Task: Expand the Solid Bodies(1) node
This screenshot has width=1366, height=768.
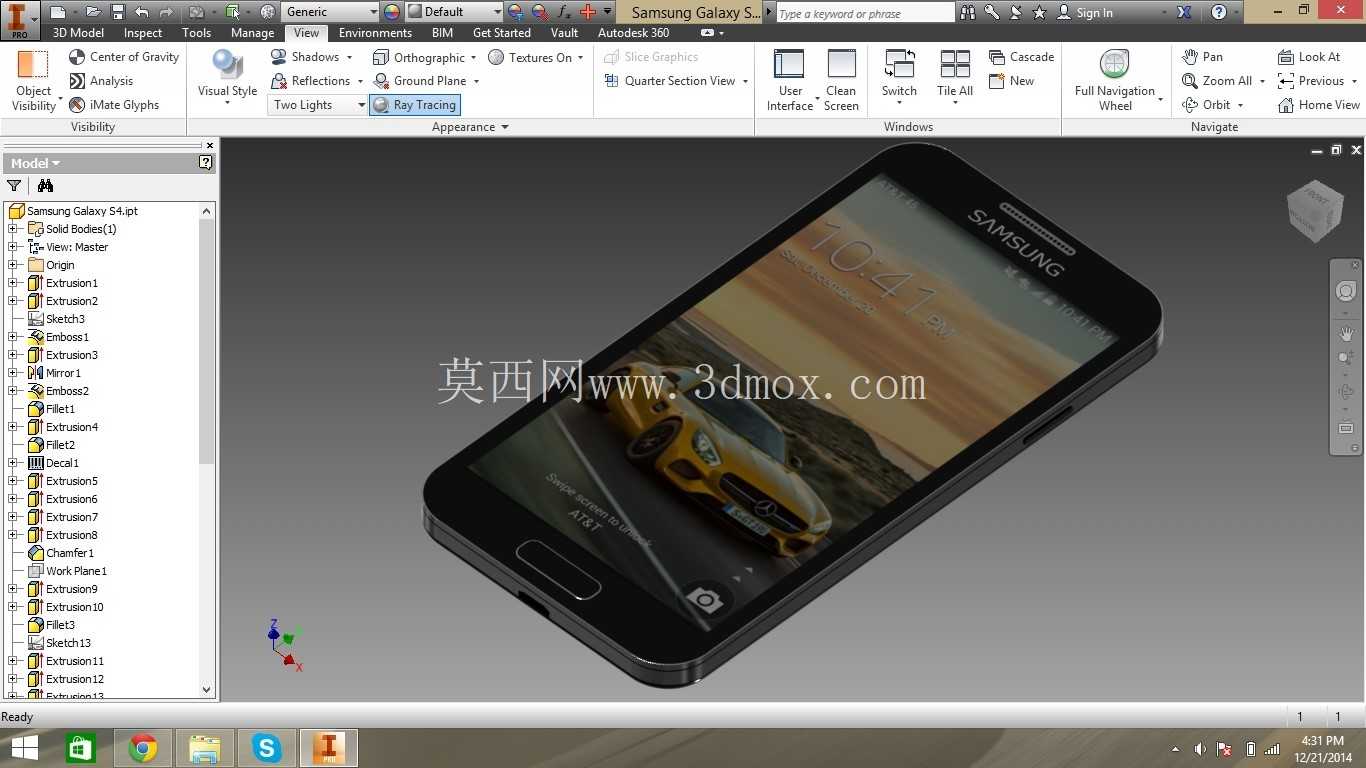Action: point(13,229)
